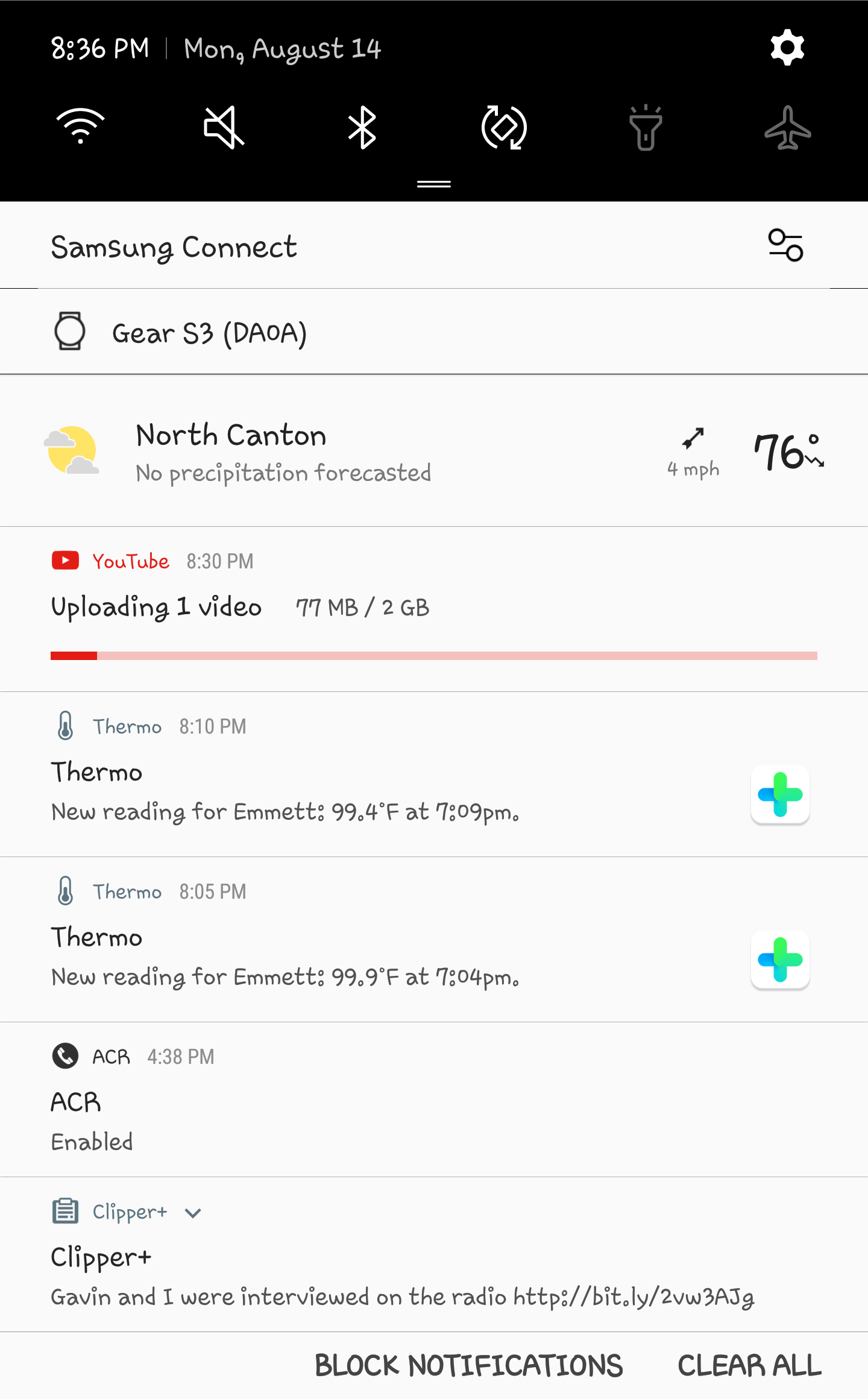This screenshot has width=868, height=1399.
Task: Toggle Wi-Fi quick setting
Action: click(x=80, y=127)
